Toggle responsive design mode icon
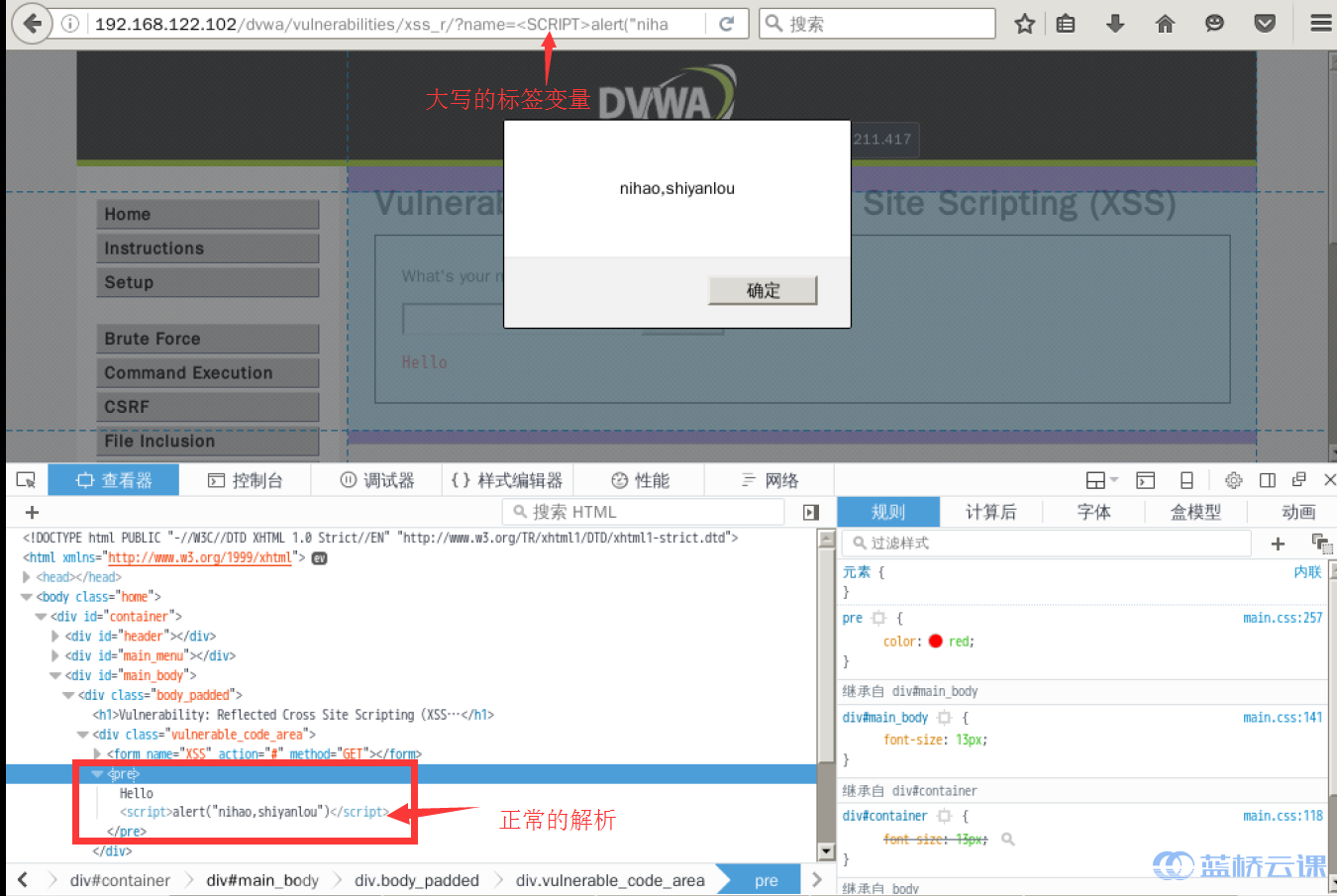 pos(1186,480)
